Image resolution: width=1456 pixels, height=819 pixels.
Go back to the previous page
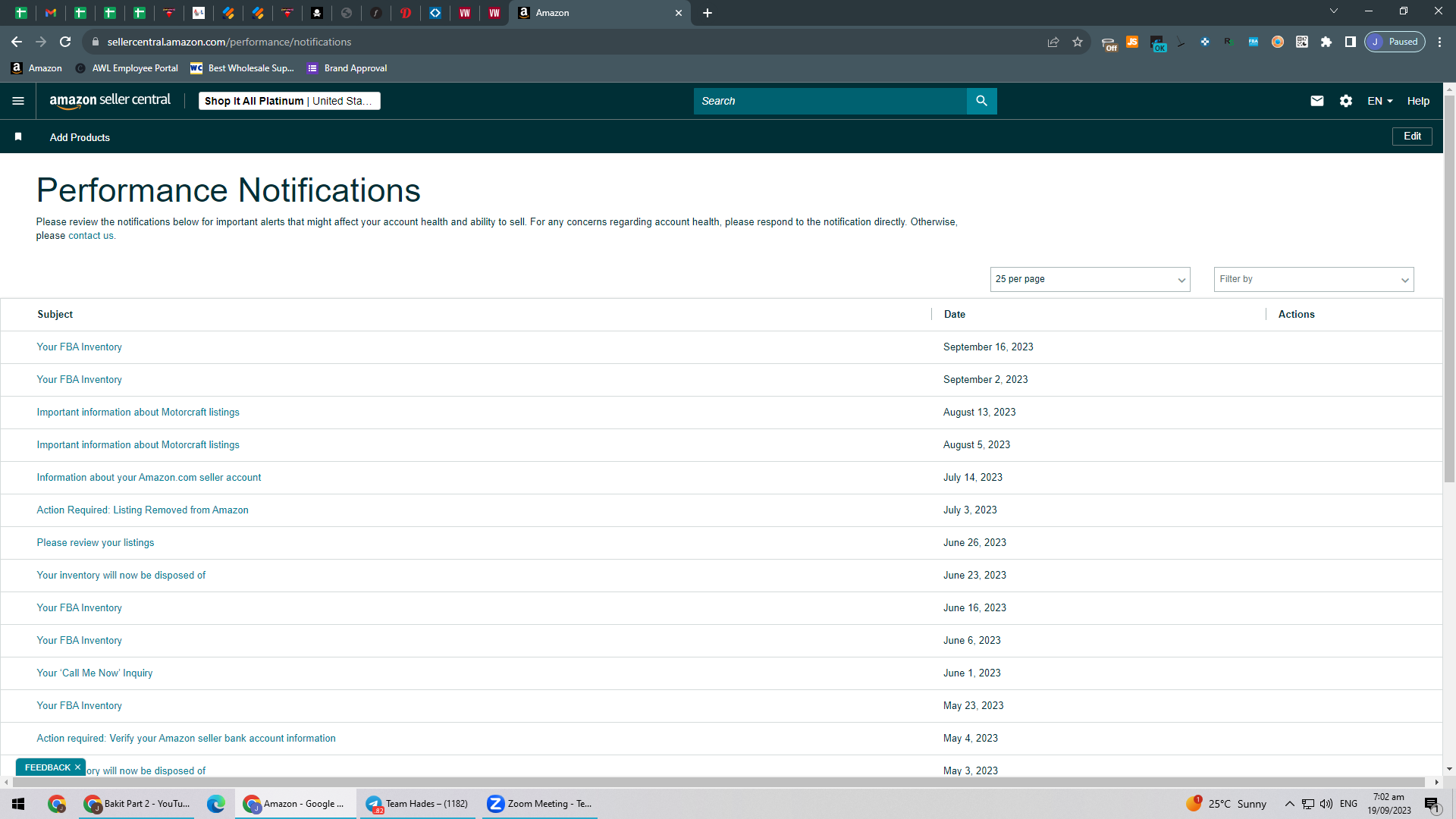(x=17, y=42)
